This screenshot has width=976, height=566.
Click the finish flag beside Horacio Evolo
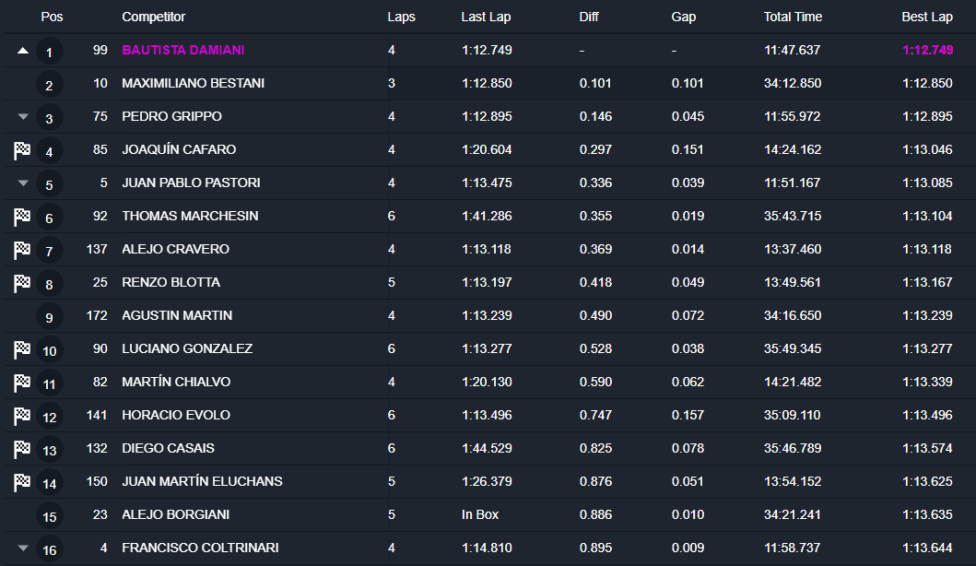22,415
